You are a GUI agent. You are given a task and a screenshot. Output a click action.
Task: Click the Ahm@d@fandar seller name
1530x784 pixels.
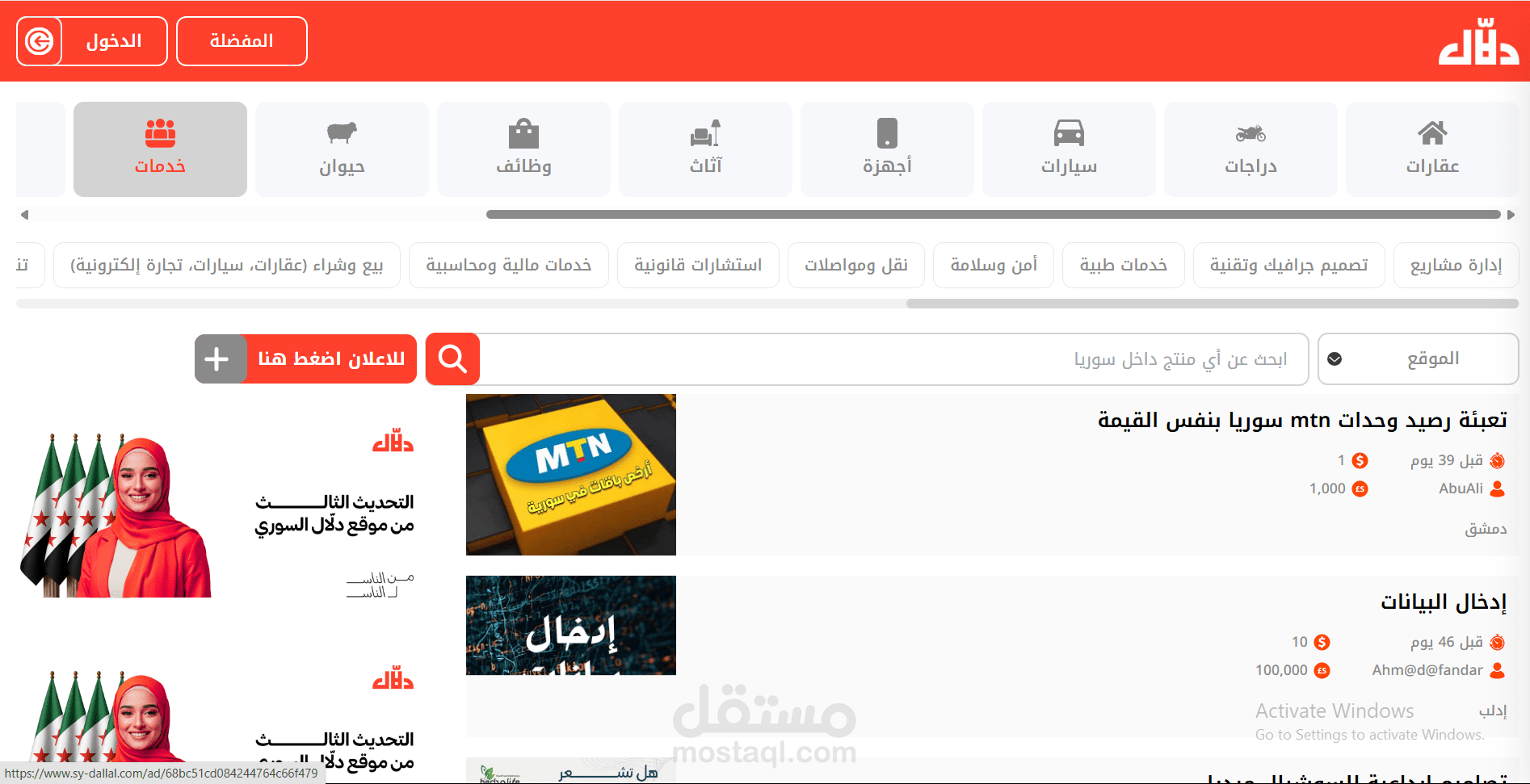[1427, 670]
